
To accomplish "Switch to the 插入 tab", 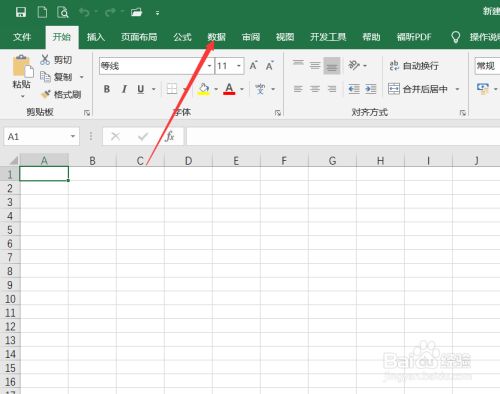I will [x=96, y=37].
